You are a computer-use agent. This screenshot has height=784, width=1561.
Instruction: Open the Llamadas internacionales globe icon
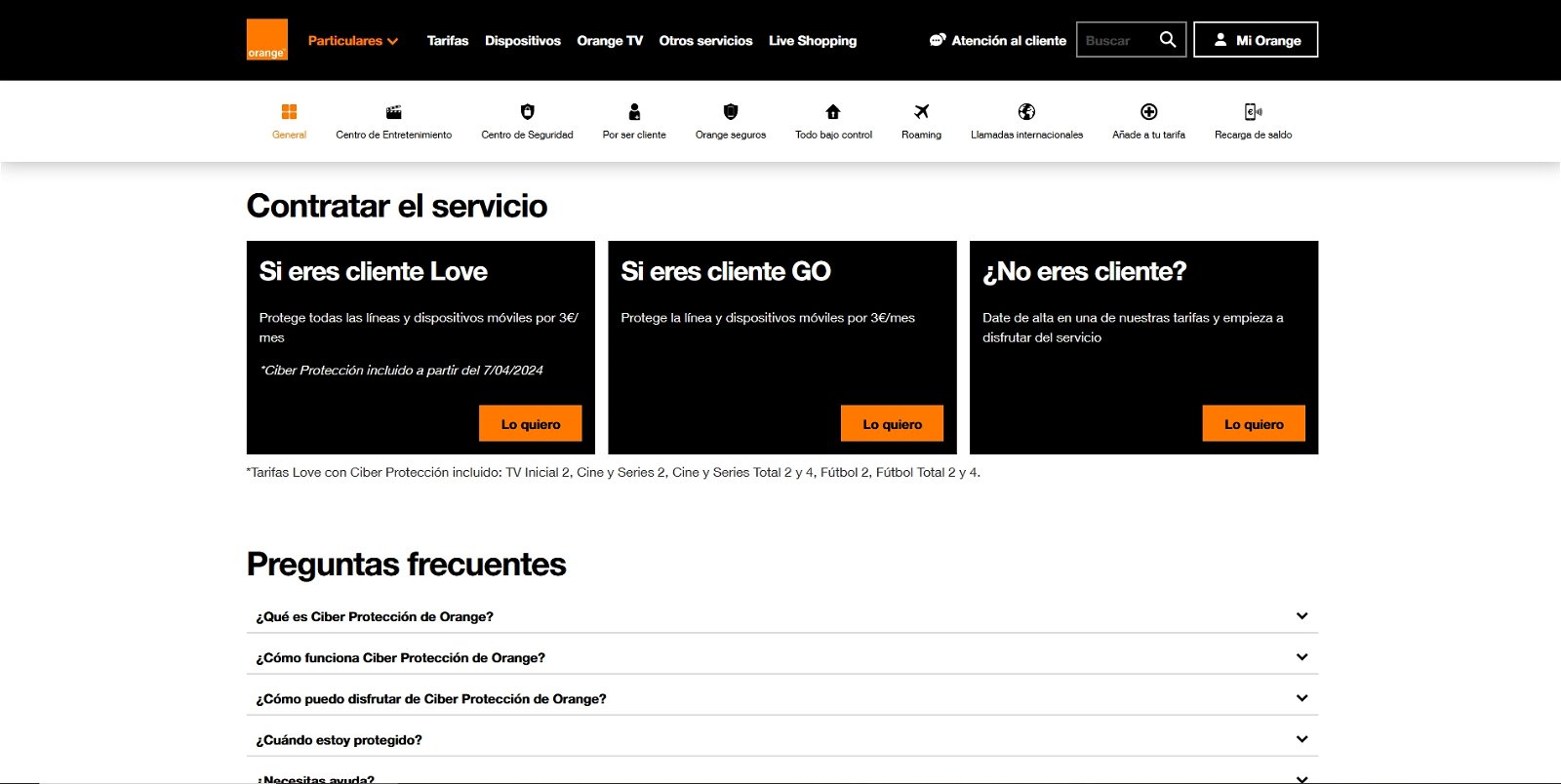point(1026,112)
